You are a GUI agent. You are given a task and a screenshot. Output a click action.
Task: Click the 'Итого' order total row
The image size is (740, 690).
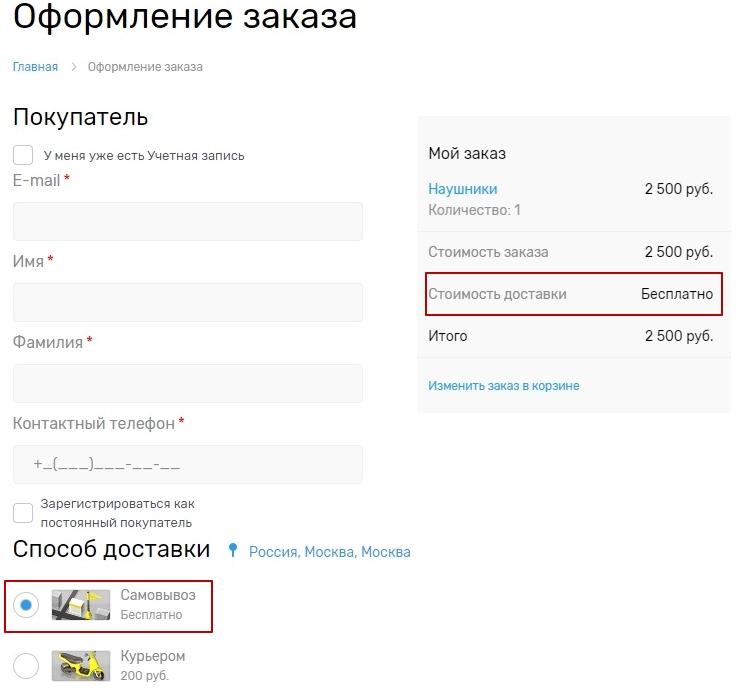572,336
